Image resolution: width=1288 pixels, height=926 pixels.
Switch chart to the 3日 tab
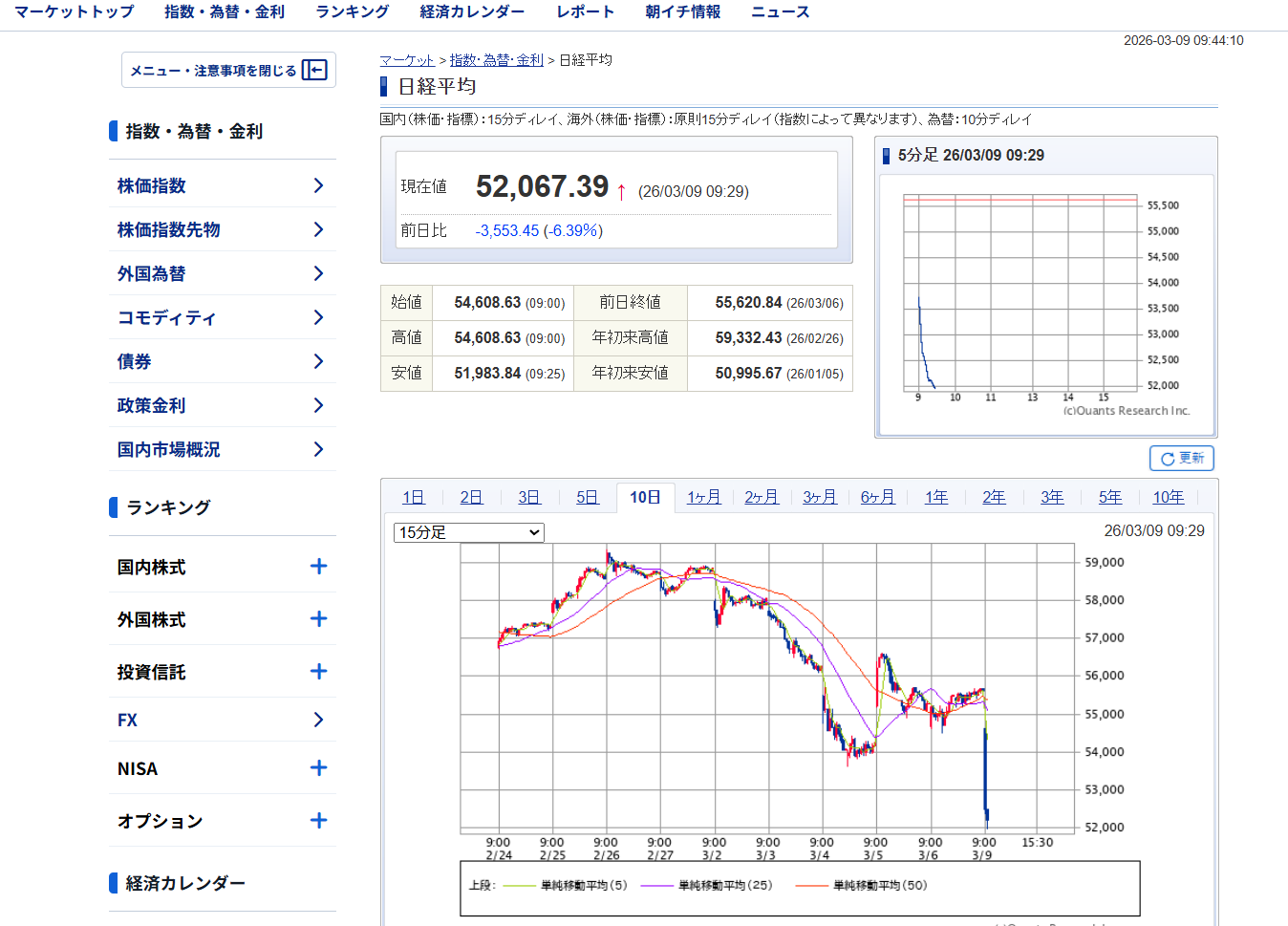coord(529,497)
